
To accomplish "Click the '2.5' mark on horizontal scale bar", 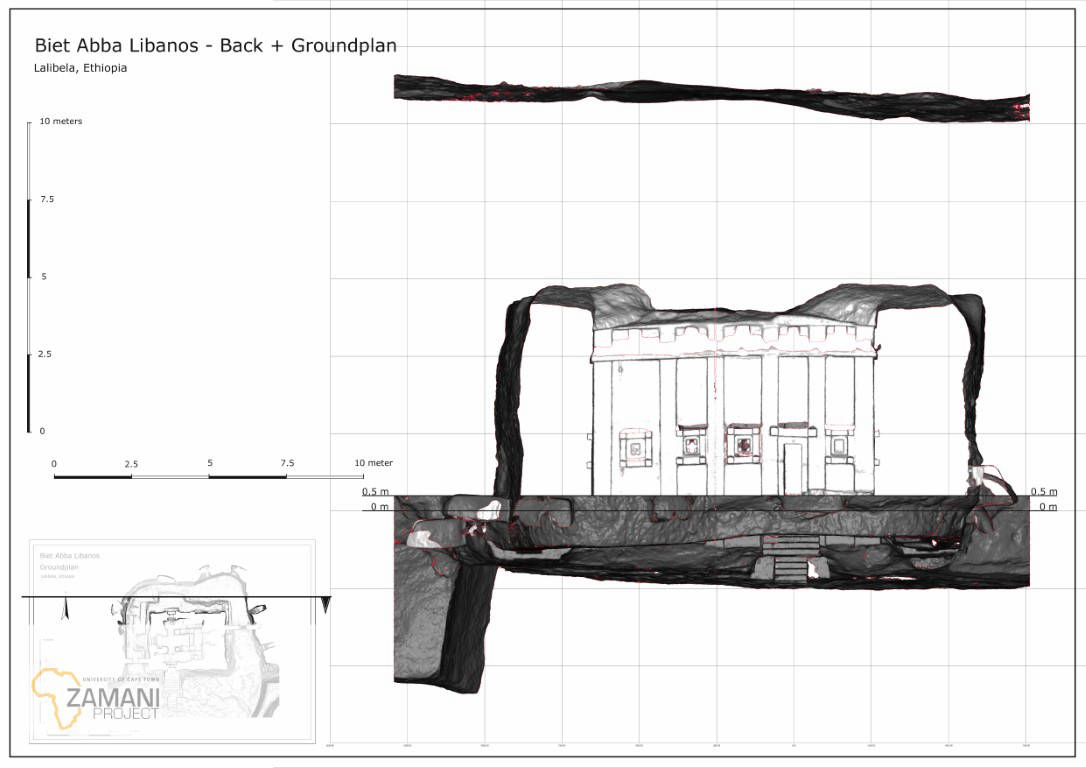I will coord(131,464).
